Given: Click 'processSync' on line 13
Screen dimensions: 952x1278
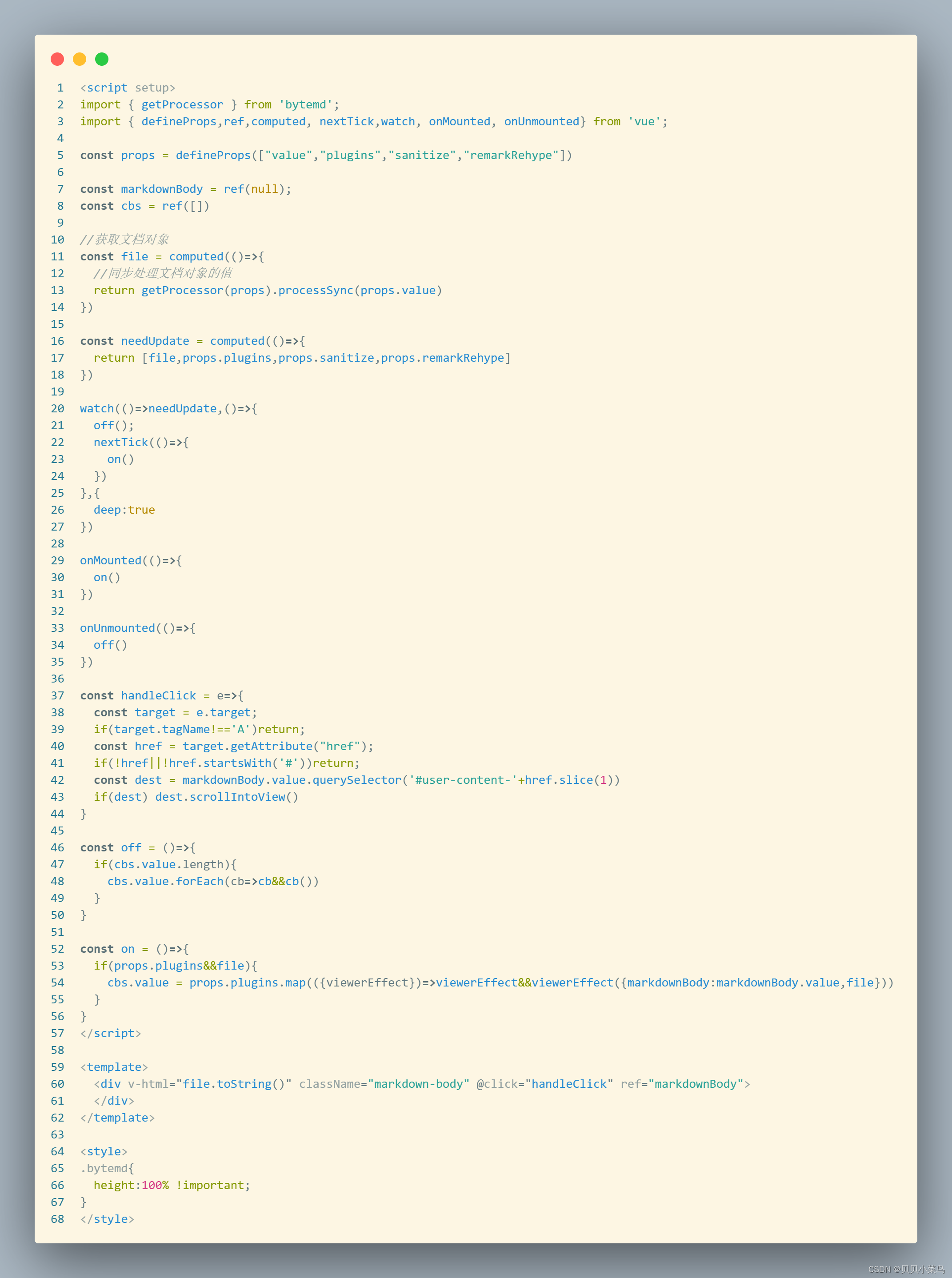Looking at the screenshot, I should [x=315, y=291].
